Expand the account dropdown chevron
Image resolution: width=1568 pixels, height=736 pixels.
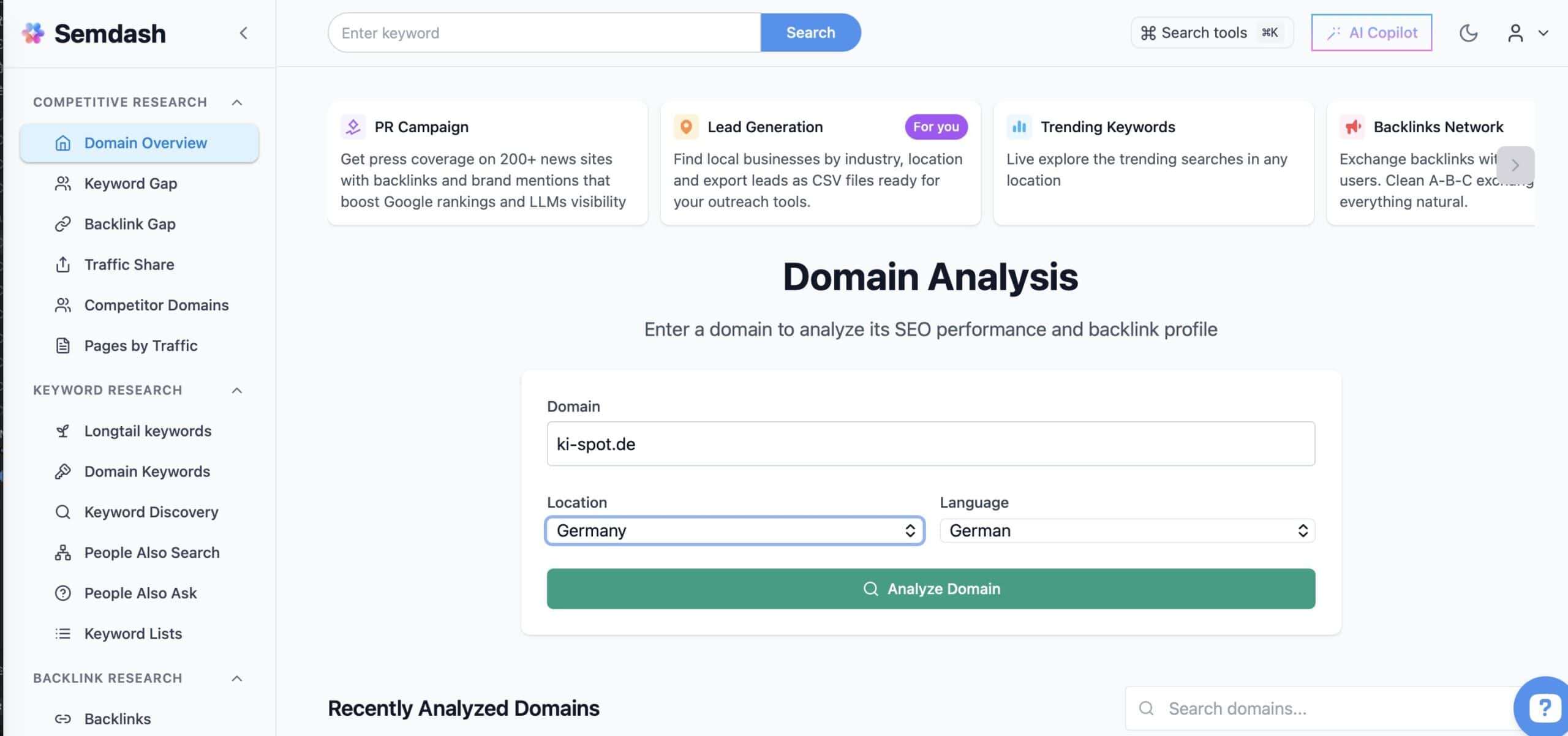coord(1543,33)
